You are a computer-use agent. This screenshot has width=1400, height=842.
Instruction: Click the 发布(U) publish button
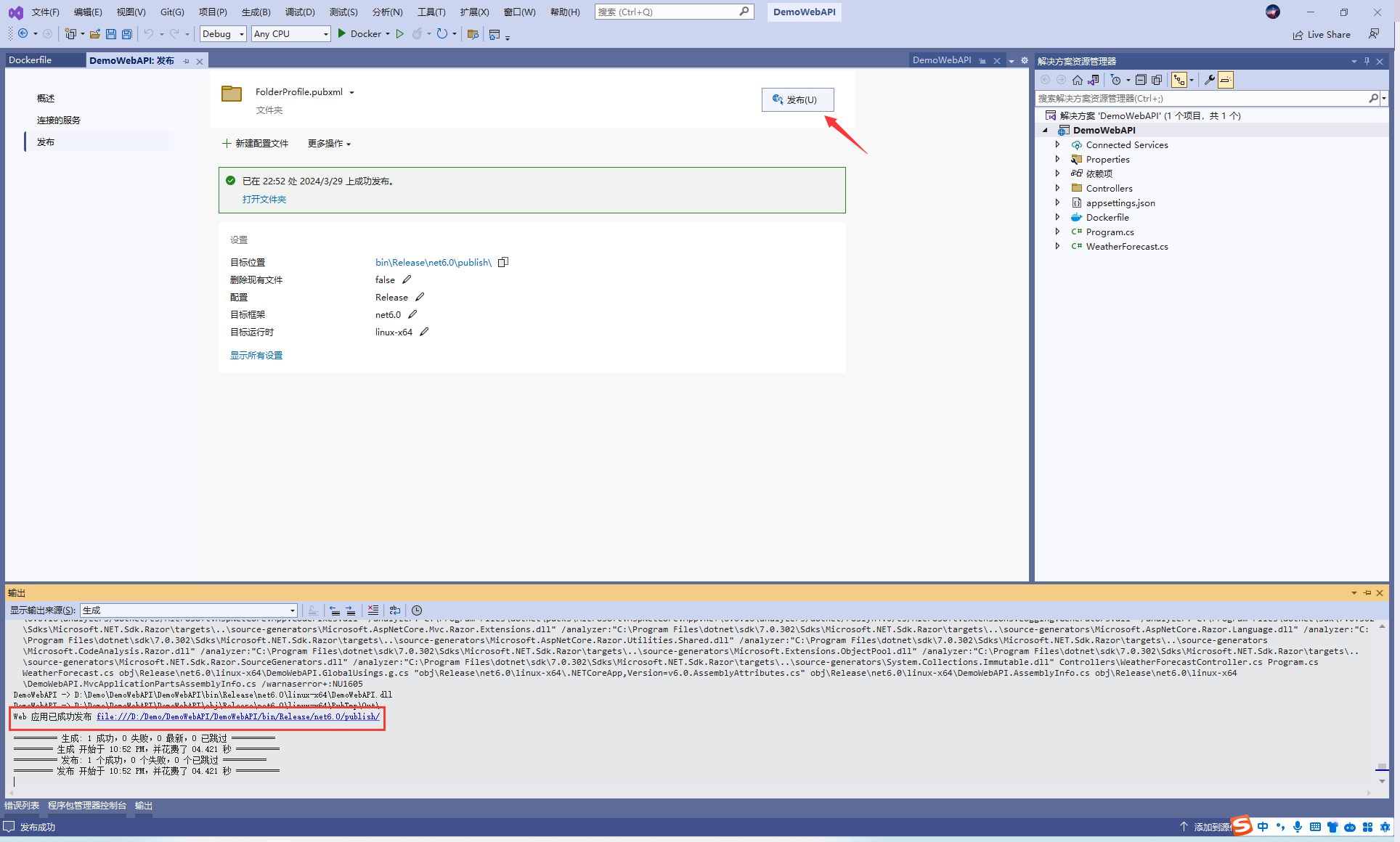[797, 99]
